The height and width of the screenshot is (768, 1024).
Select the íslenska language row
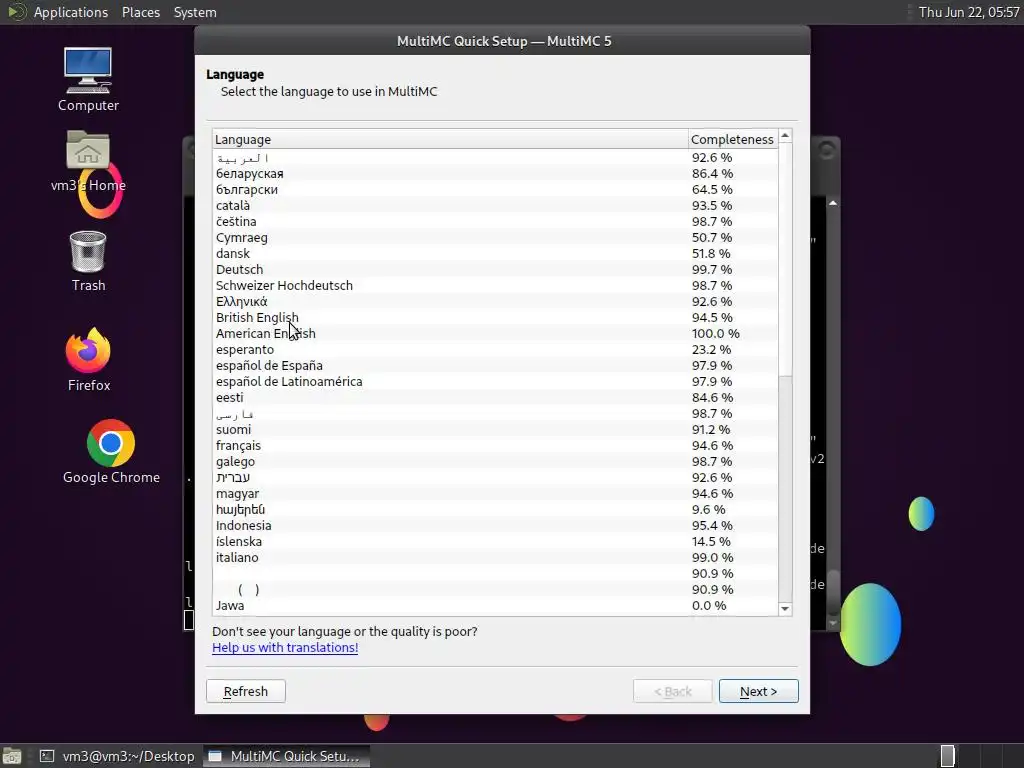coord(495,541)
